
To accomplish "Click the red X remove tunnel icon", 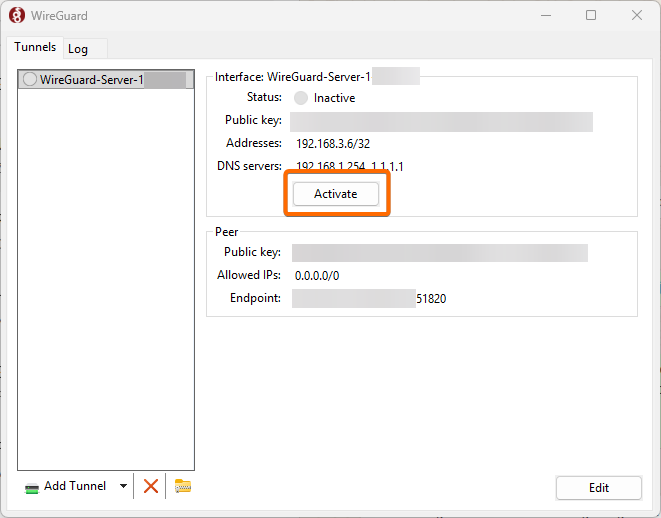I will pyautogui.click(x=151, y=486).
